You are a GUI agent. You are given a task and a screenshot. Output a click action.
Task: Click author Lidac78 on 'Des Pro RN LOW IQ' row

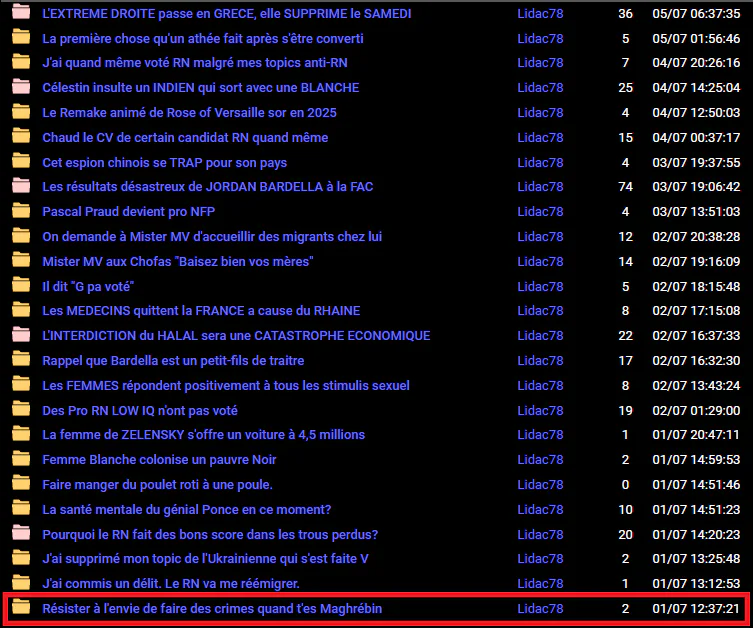(540, 411)
